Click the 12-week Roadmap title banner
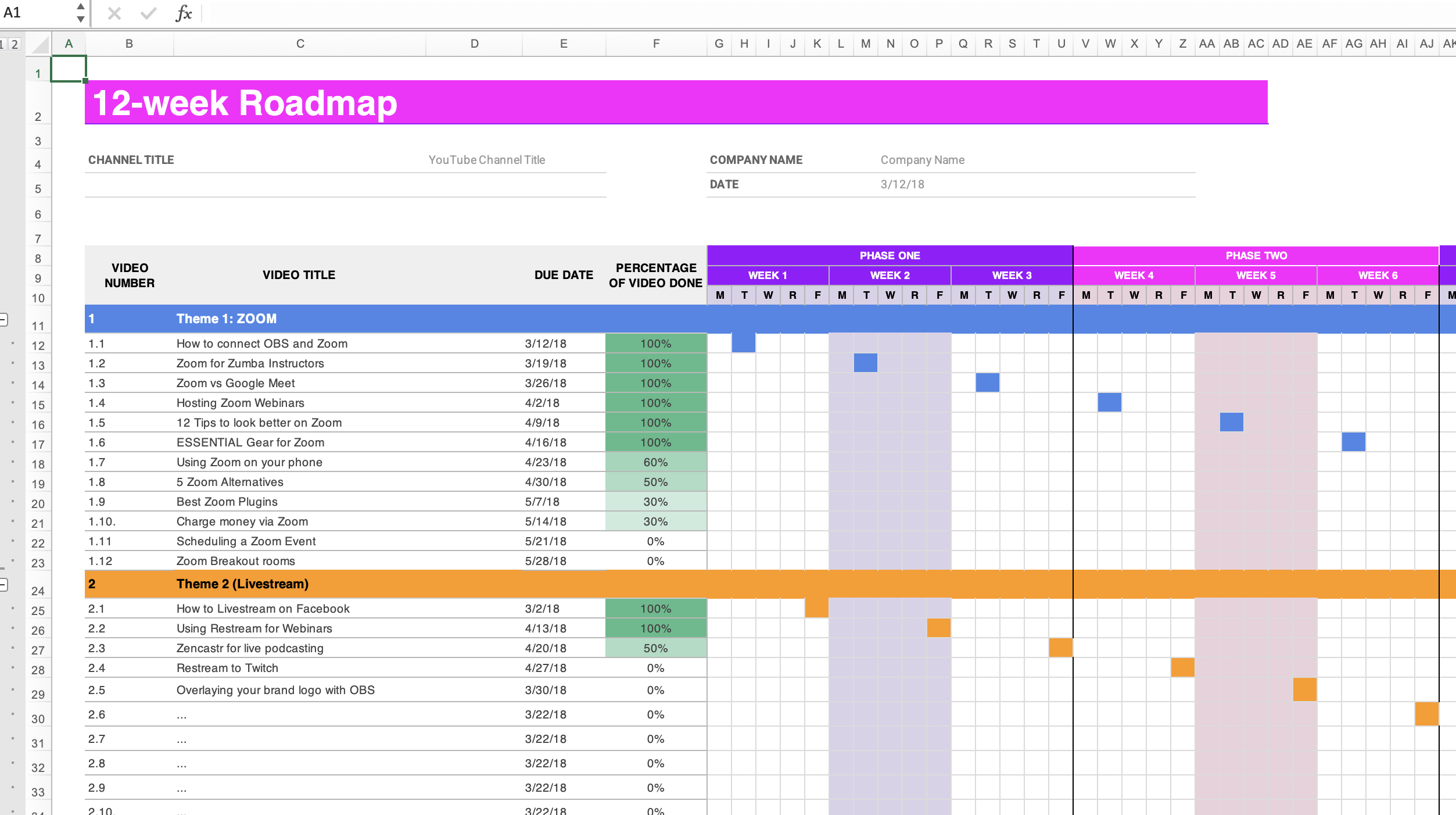1456x815 pixels. coord(676,103)
